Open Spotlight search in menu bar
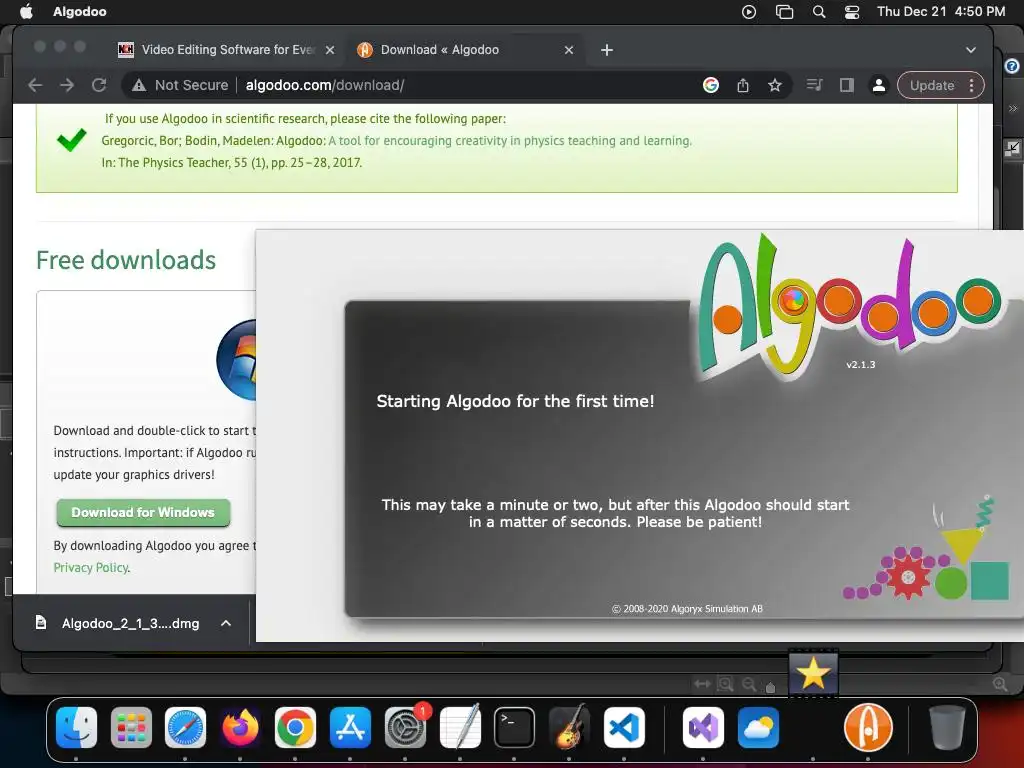Viewport: 1024px width, 768px height. pos(818,12)
